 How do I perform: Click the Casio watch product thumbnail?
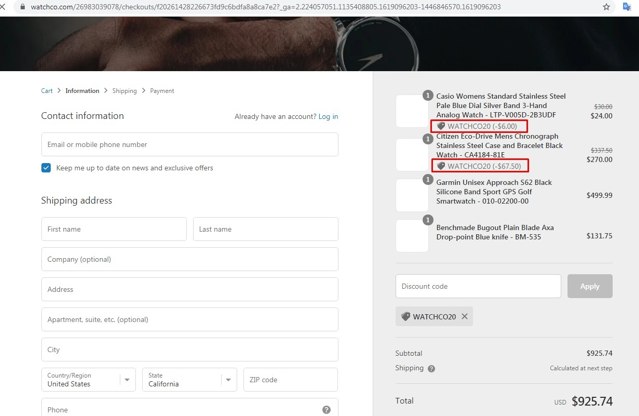coord(412,111)
